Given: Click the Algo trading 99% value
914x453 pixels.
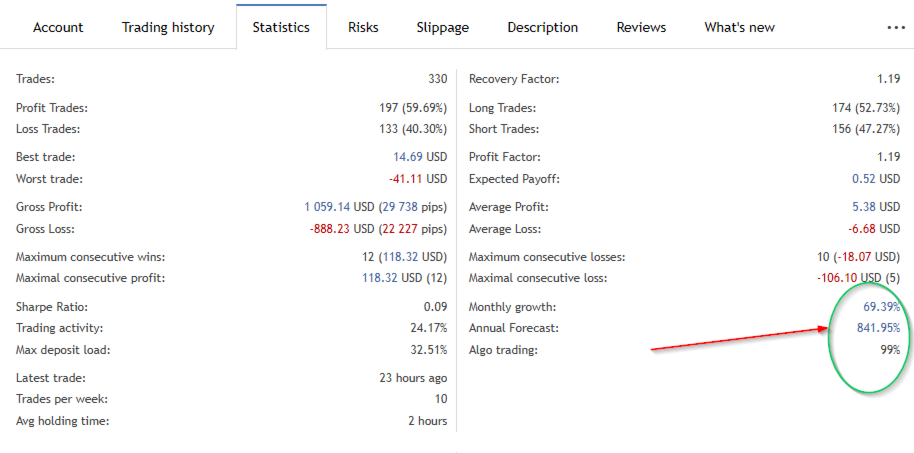Looking at the screenshot, I should [889, 350].
